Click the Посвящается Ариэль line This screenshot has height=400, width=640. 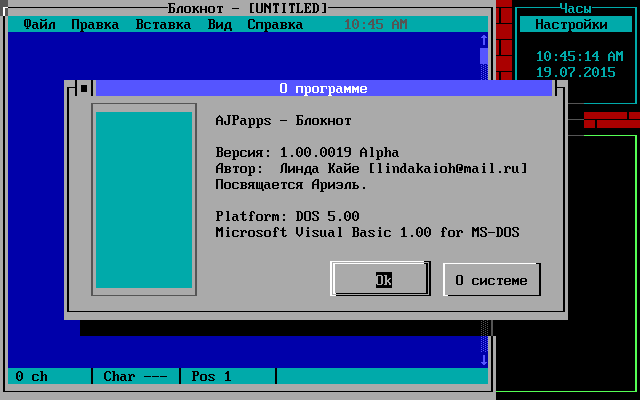291,184
